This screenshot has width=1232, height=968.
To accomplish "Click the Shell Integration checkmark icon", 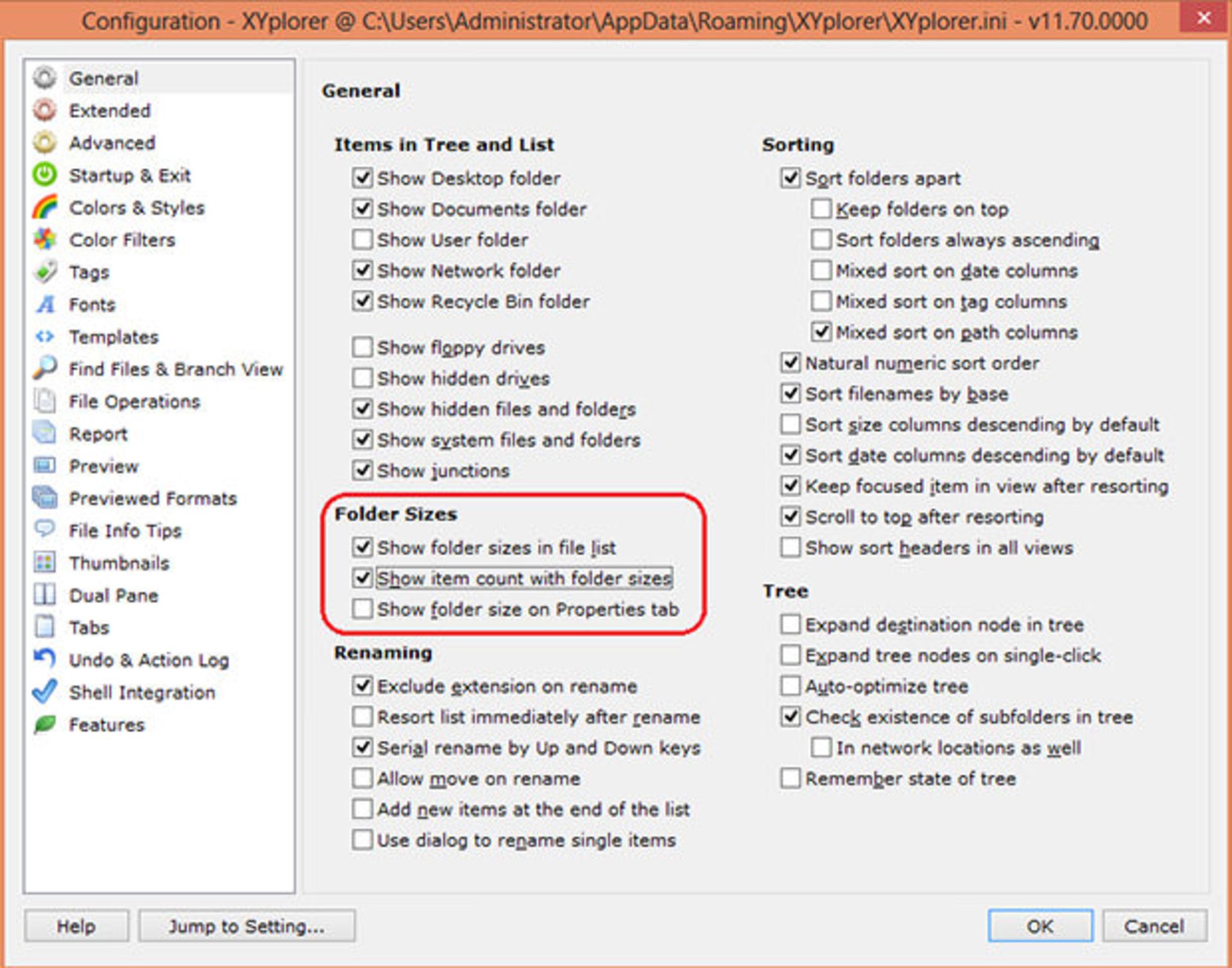I will [45, 692].
